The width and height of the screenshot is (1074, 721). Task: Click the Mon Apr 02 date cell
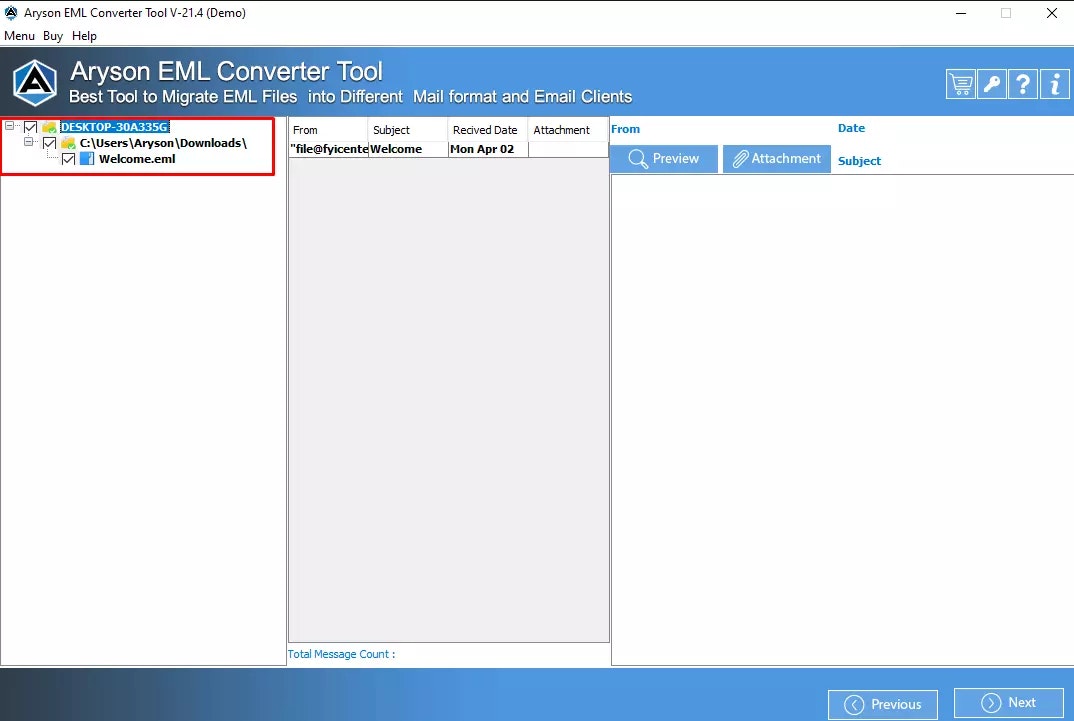pyautogui.click(x=488, y=149)
